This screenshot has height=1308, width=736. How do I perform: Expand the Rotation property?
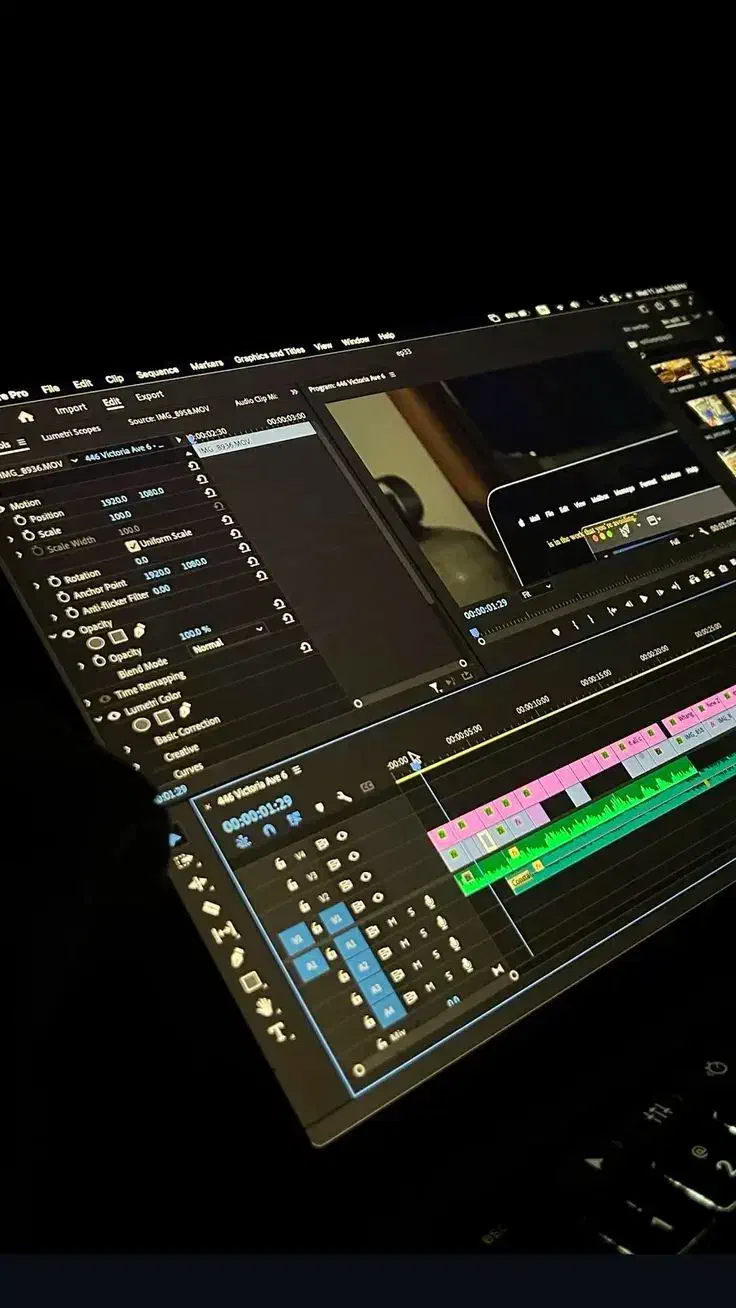pyautogui.click(x=38, y=585)
